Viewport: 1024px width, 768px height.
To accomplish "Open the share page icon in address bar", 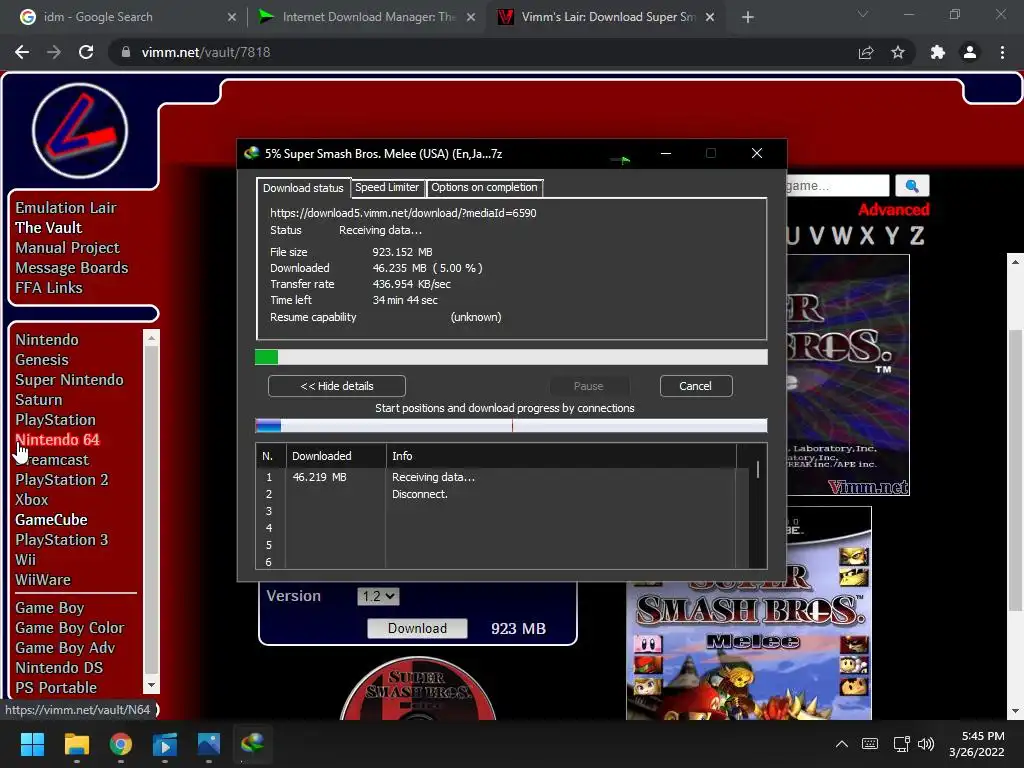I will (866, 52).
